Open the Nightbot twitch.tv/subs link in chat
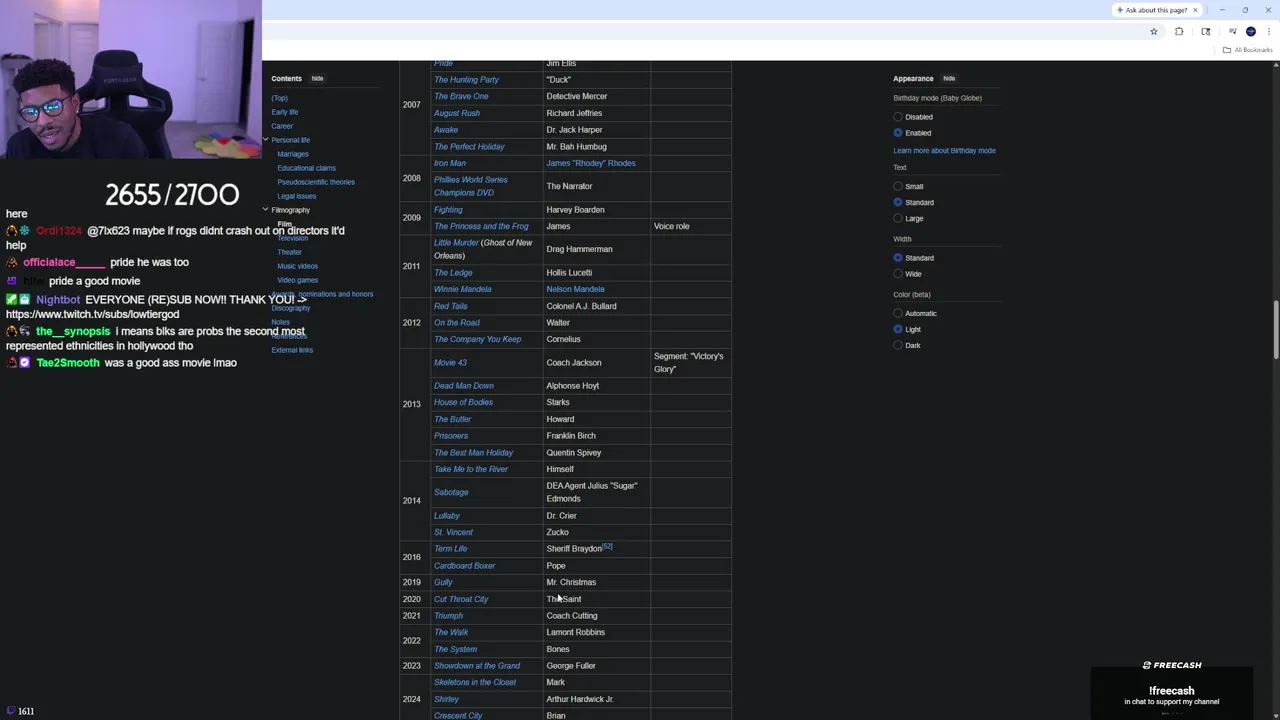Screen dimensions: 1280x720 tap(92, 314)
